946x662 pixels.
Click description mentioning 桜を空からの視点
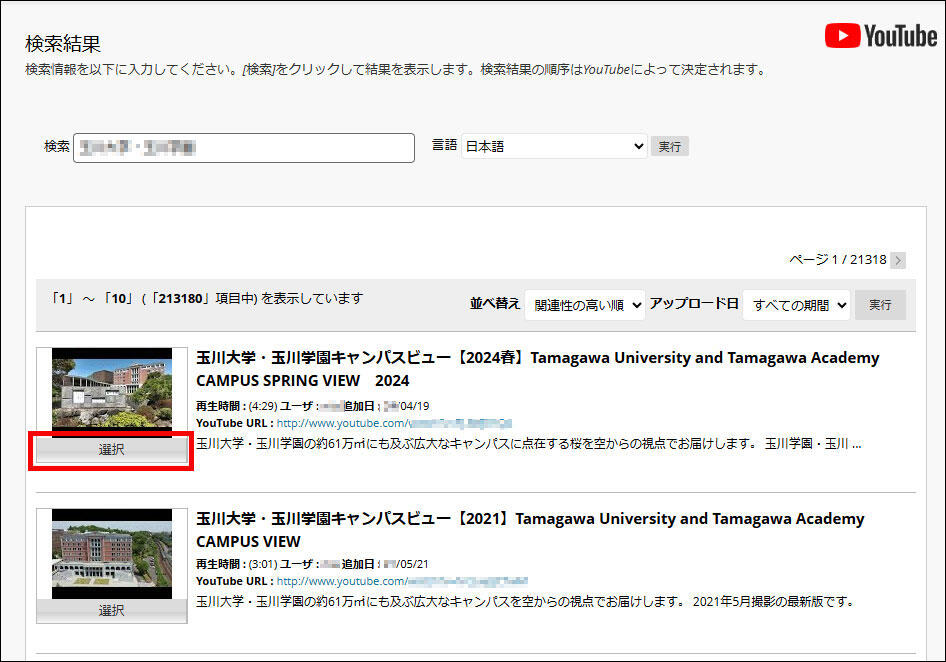(x=529, y=444)
